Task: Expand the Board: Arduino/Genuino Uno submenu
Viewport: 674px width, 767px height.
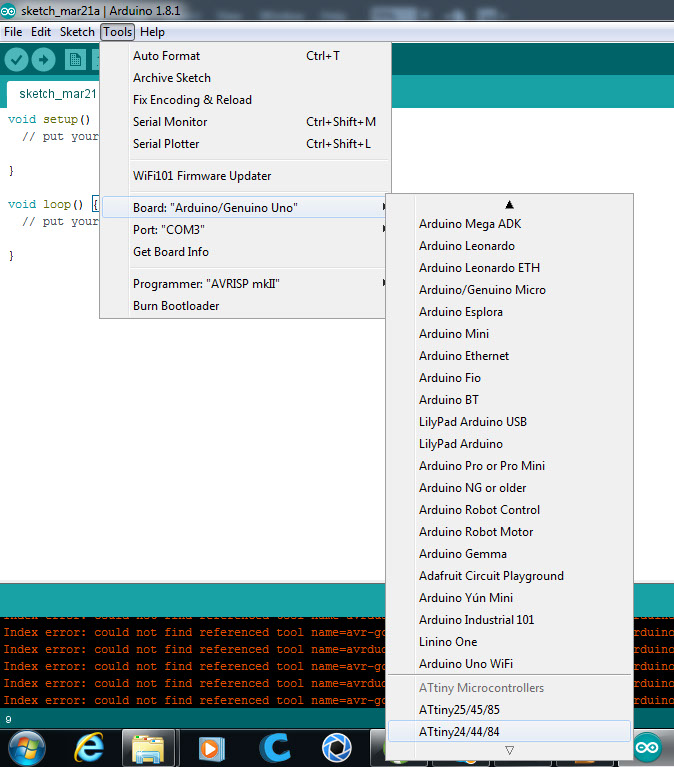Action: [x=244, y=207]
